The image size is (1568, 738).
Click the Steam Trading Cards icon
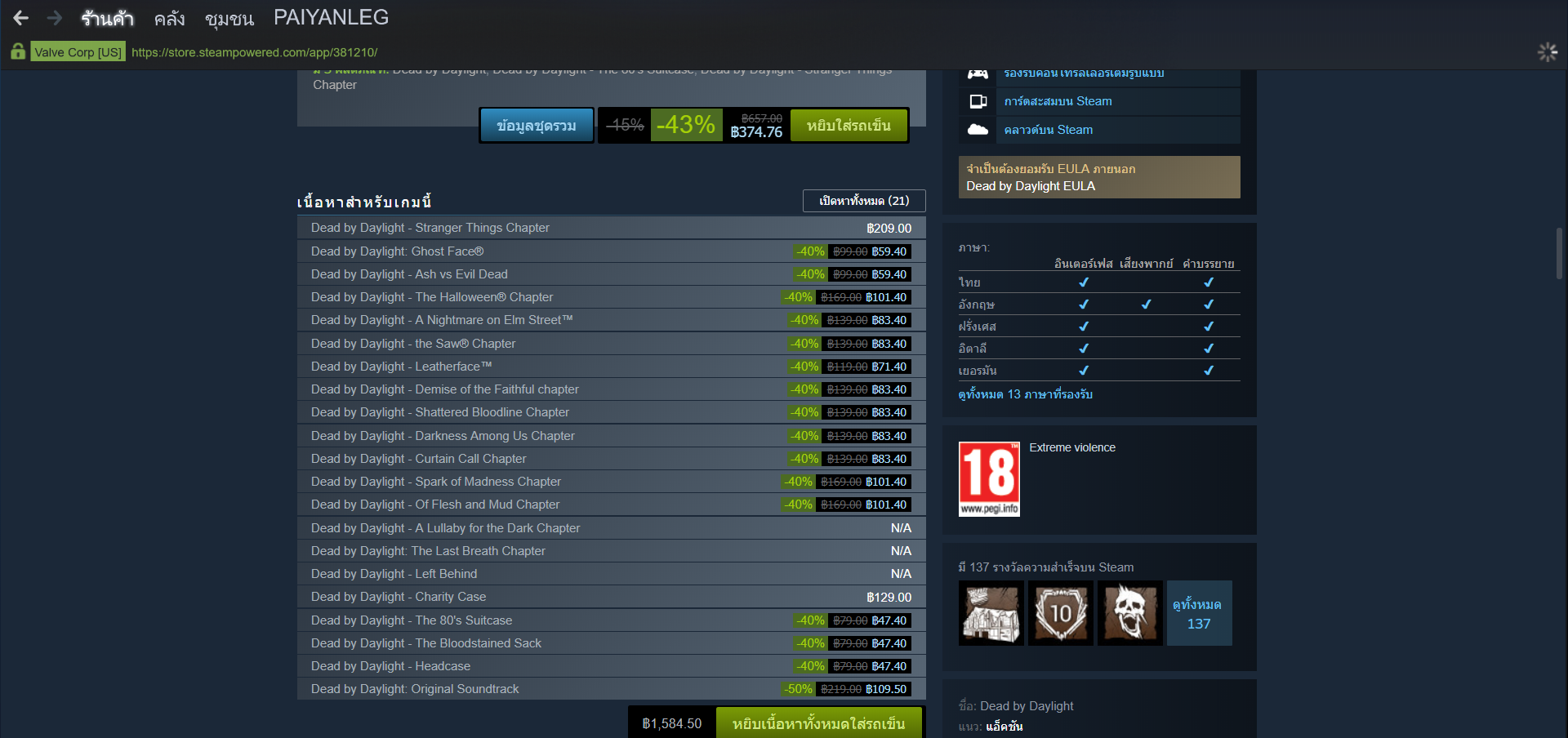tap(978, 101)
